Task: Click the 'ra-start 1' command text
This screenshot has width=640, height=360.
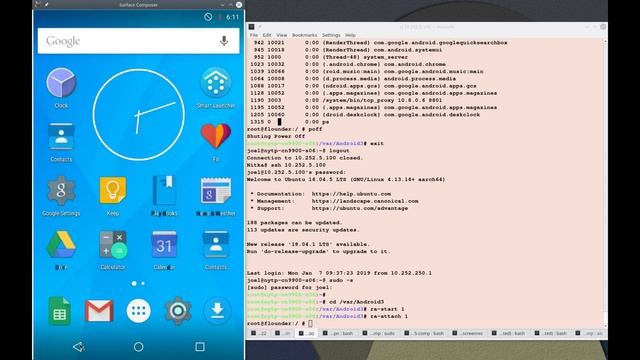Action: point(387,309)
